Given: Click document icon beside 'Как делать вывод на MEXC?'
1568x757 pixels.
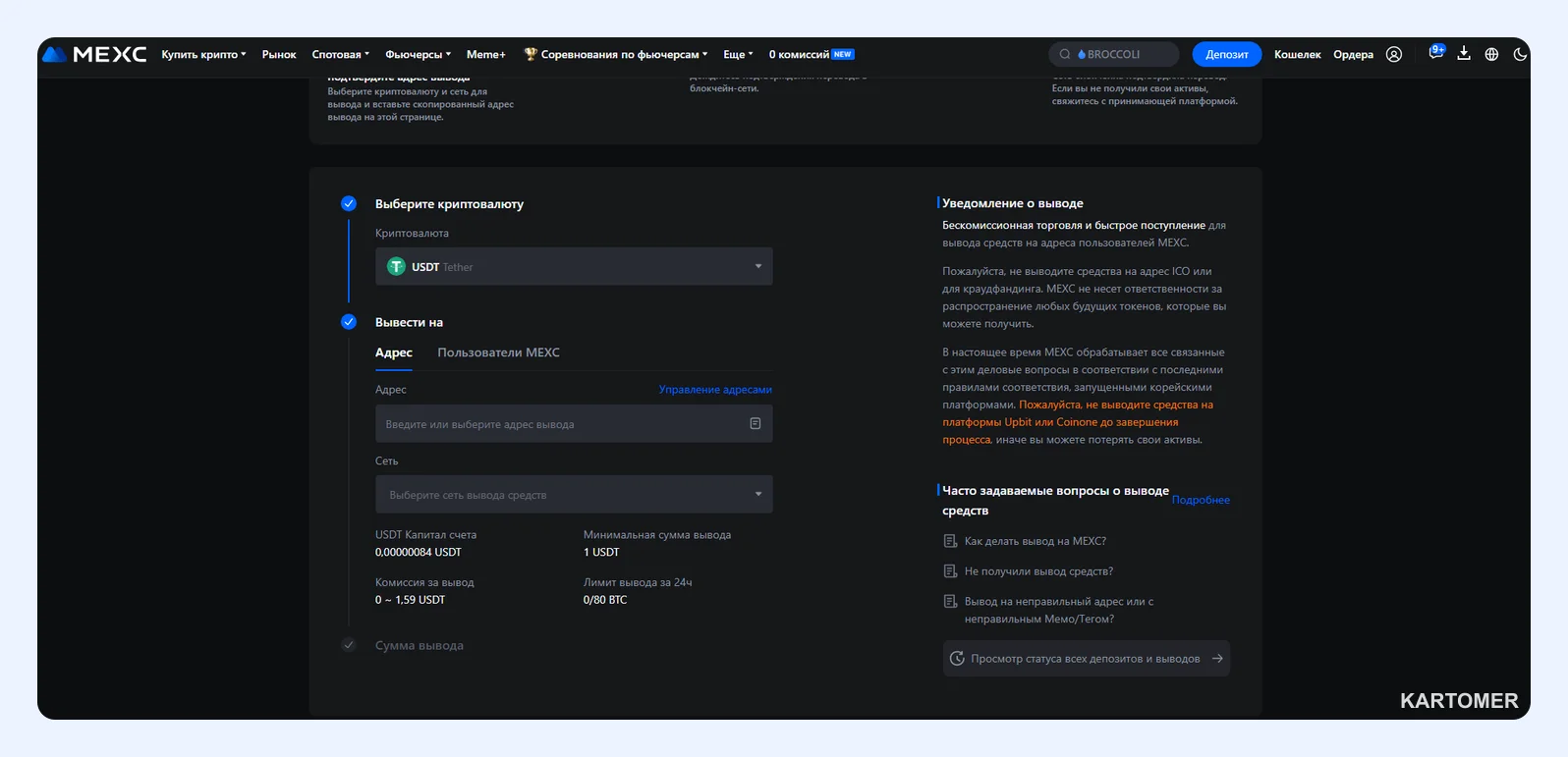Looking at the screenshot, I should 950,541.
